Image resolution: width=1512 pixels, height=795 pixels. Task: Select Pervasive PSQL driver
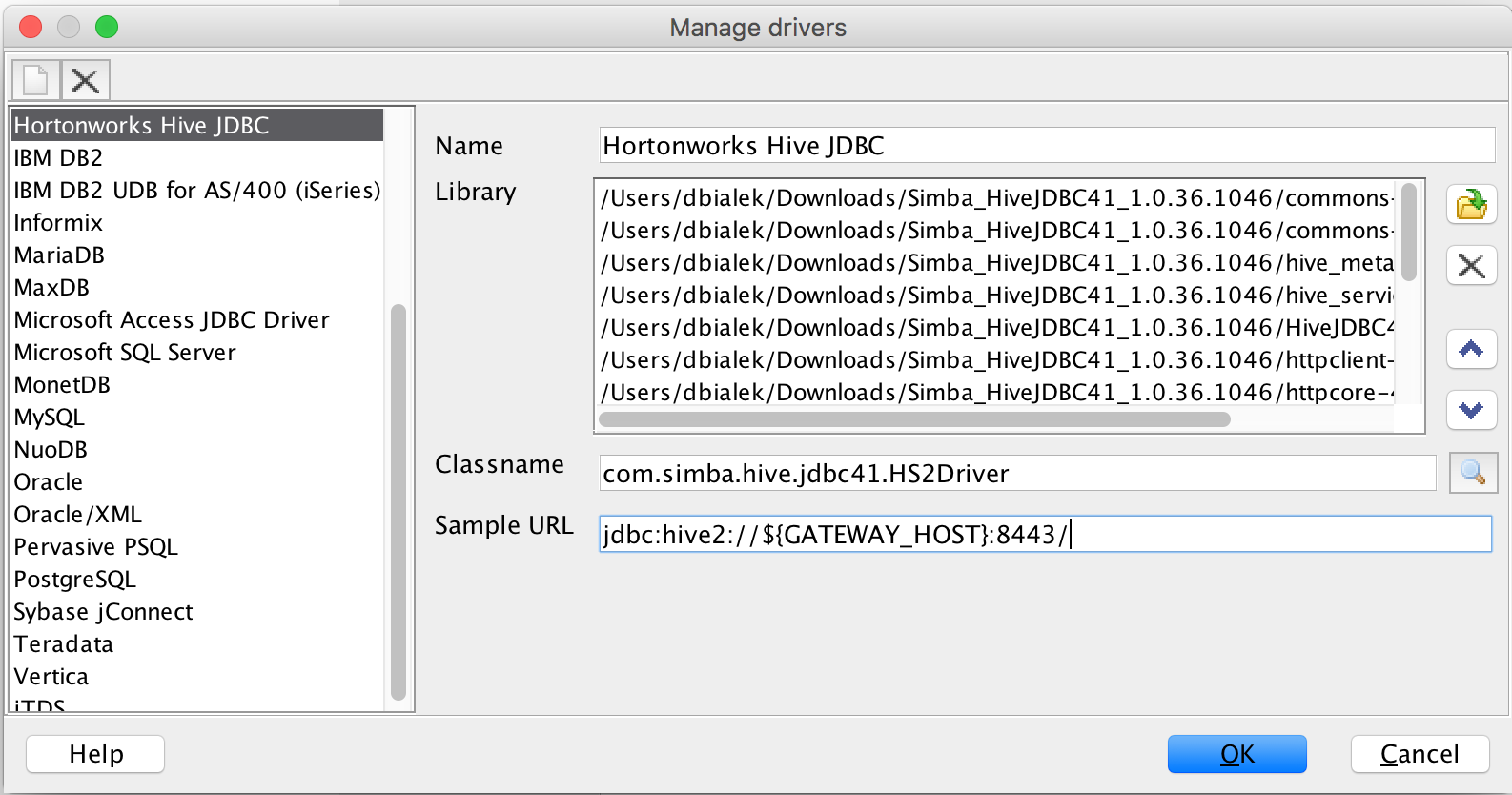click(197, 546)
